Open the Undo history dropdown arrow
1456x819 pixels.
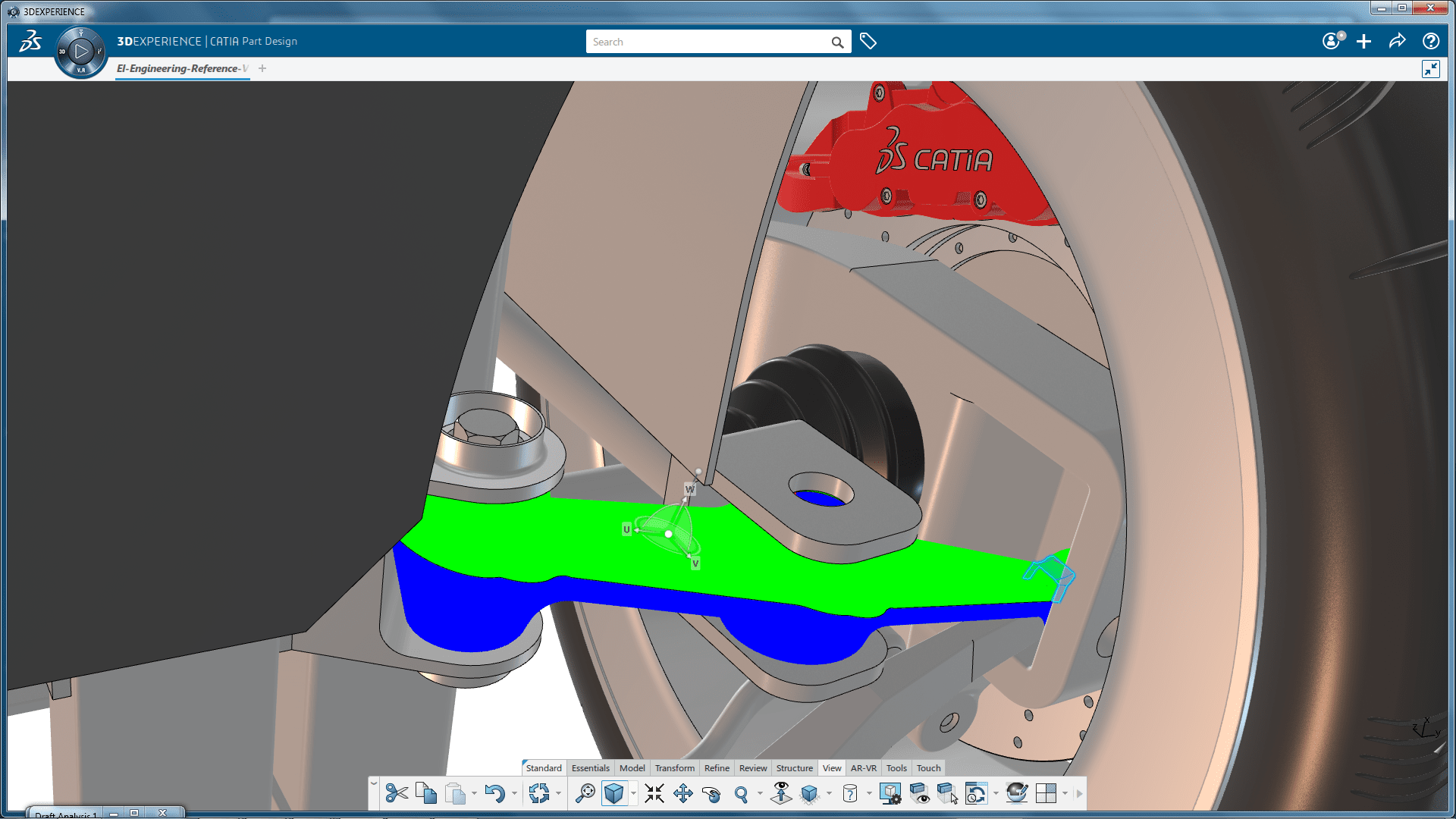pyautogui.click(x=514, y=794)
